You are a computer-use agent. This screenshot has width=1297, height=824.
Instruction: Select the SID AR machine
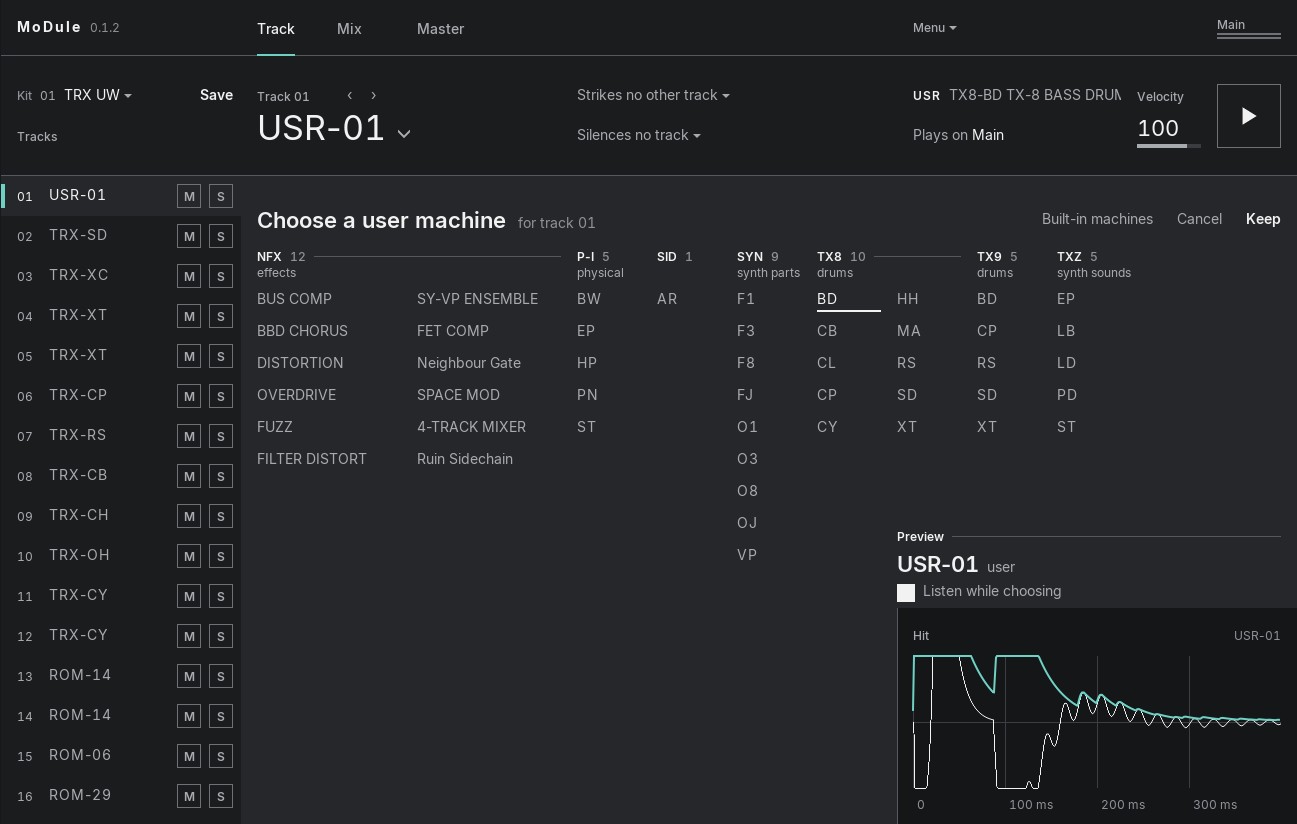point(667,299)
